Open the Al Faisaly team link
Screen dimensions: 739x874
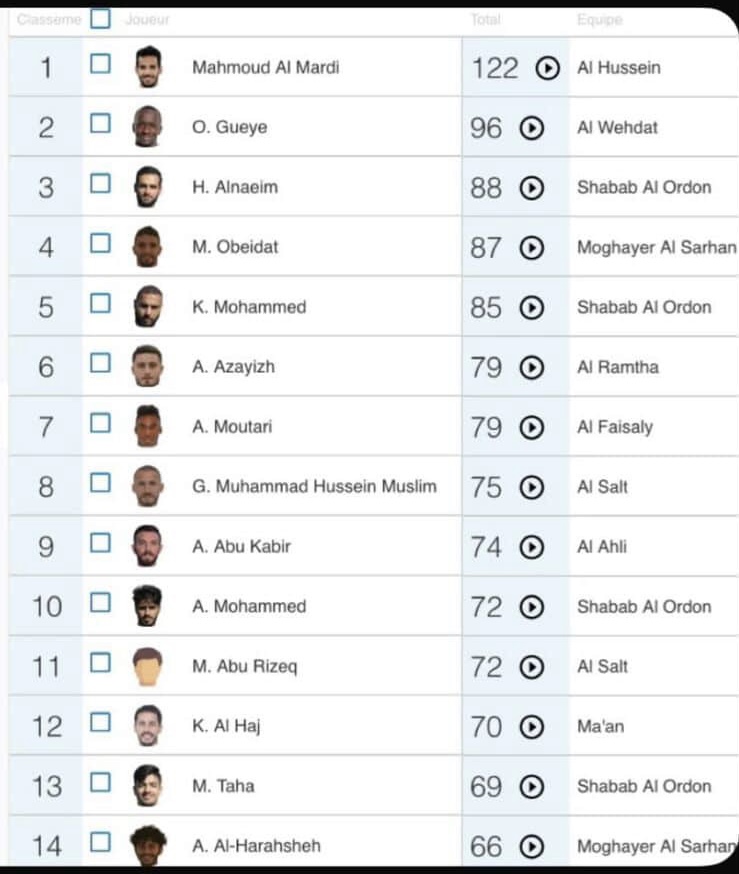pyautogui.click(x=615, y=427)
